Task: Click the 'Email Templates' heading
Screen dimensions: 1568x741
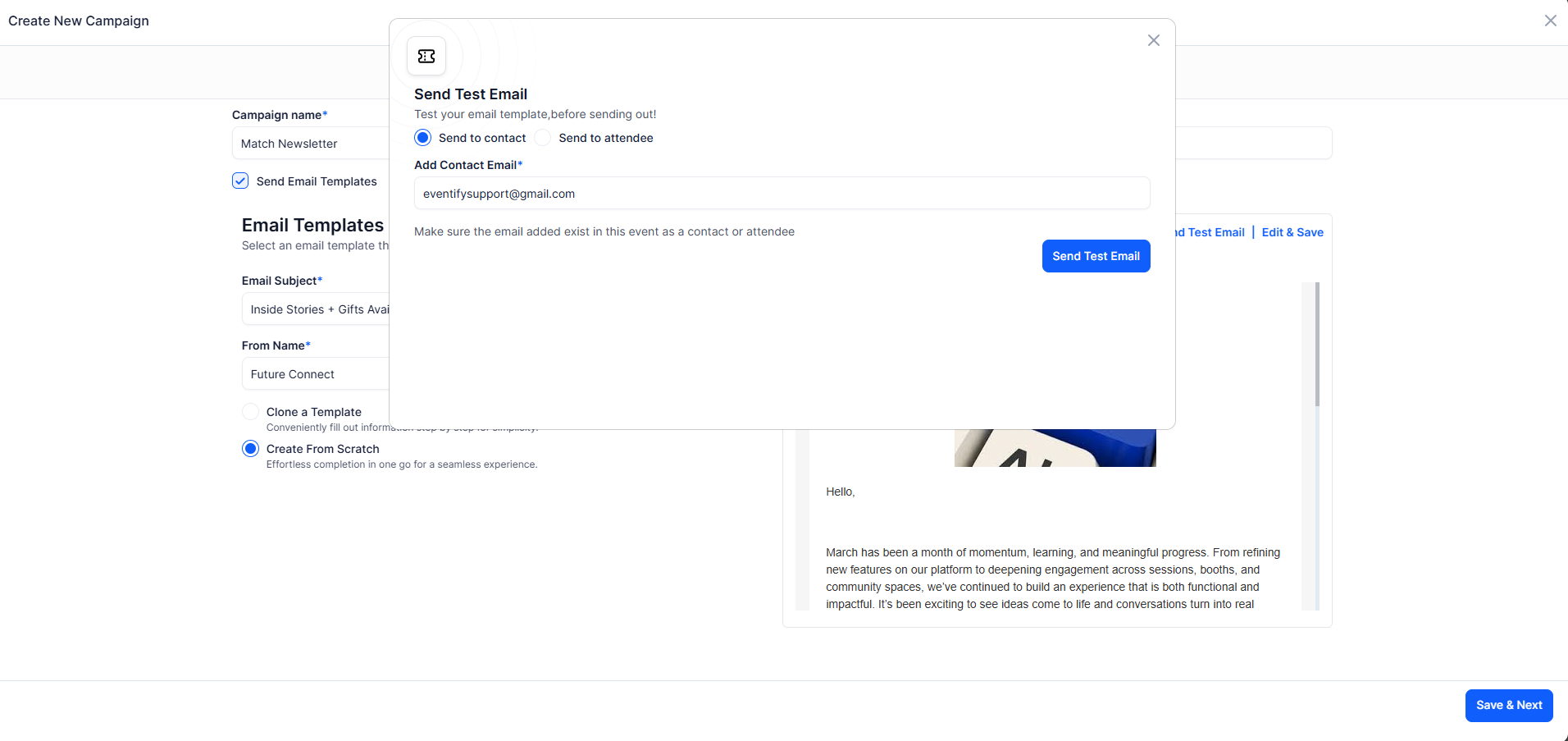Action: click(312, 225)
